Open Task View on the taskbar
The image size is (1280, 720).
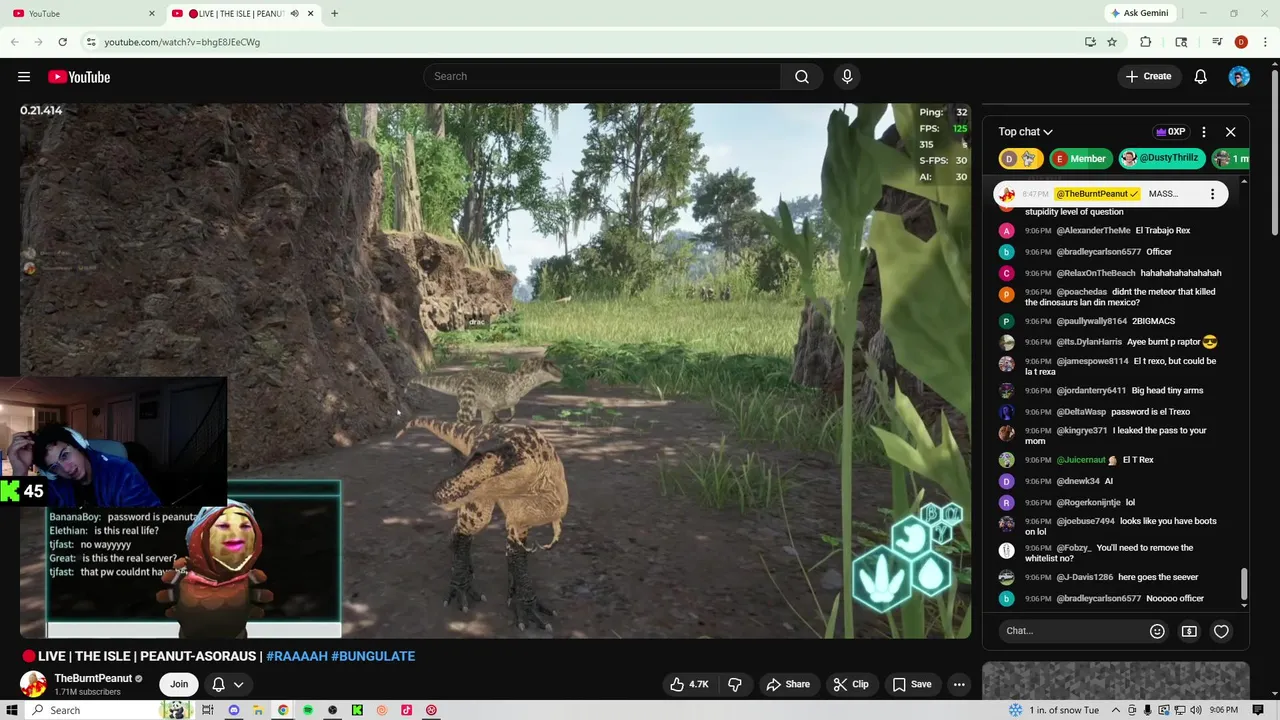click(x=208, y=710)
